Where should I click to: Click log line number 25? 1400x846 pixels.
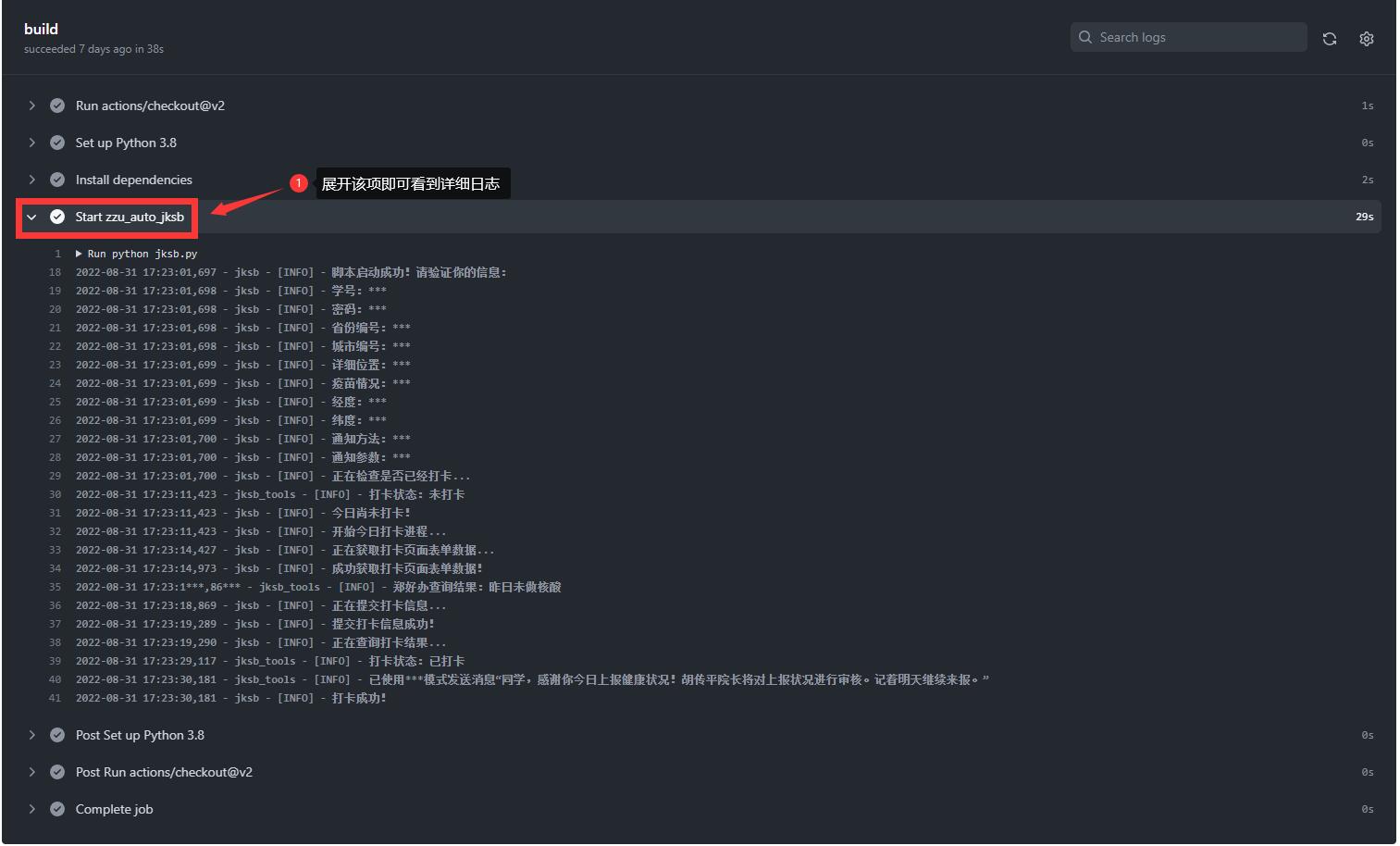55,402
